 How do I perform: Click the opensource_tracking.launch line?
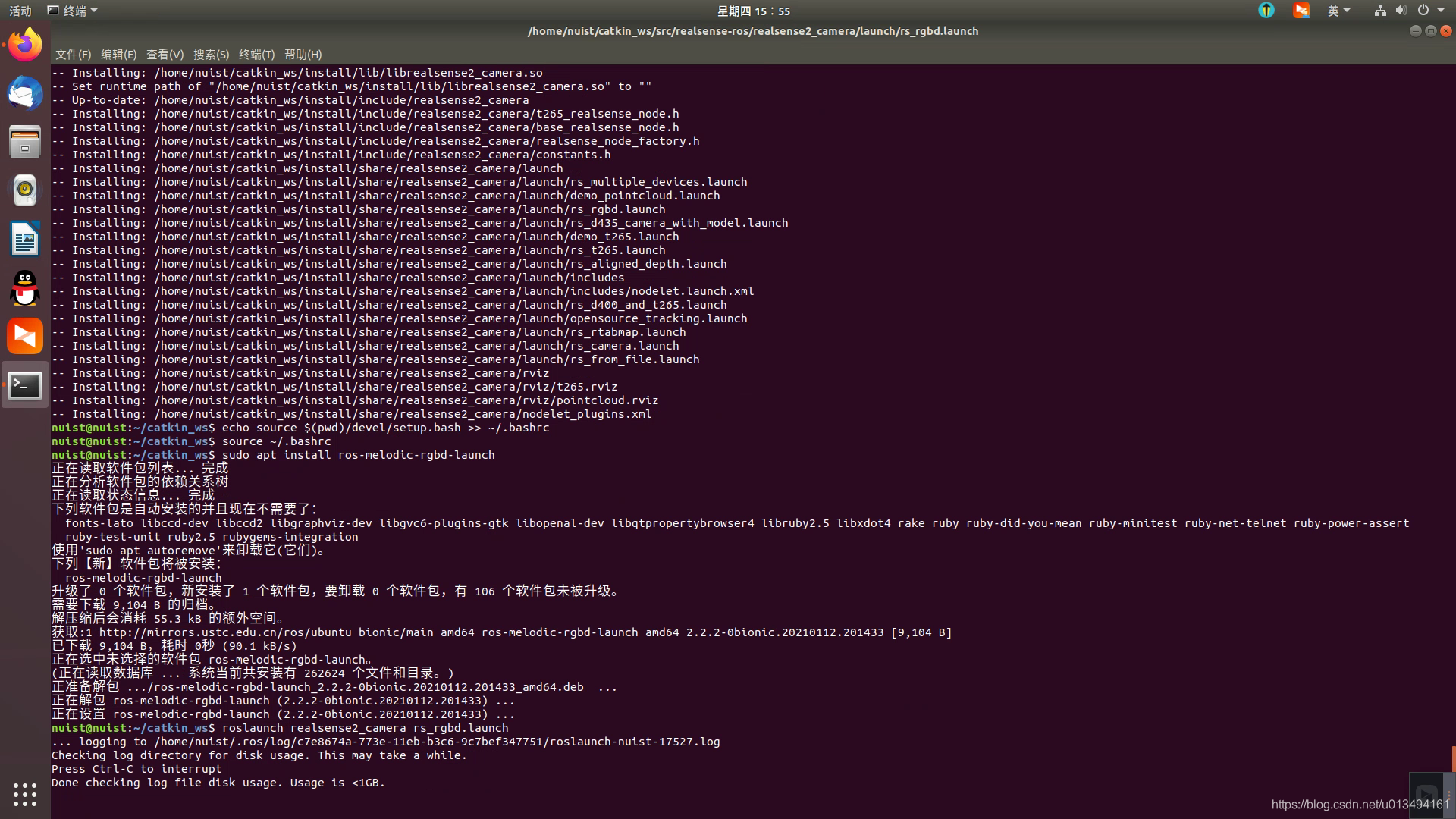tap(400, 318)
